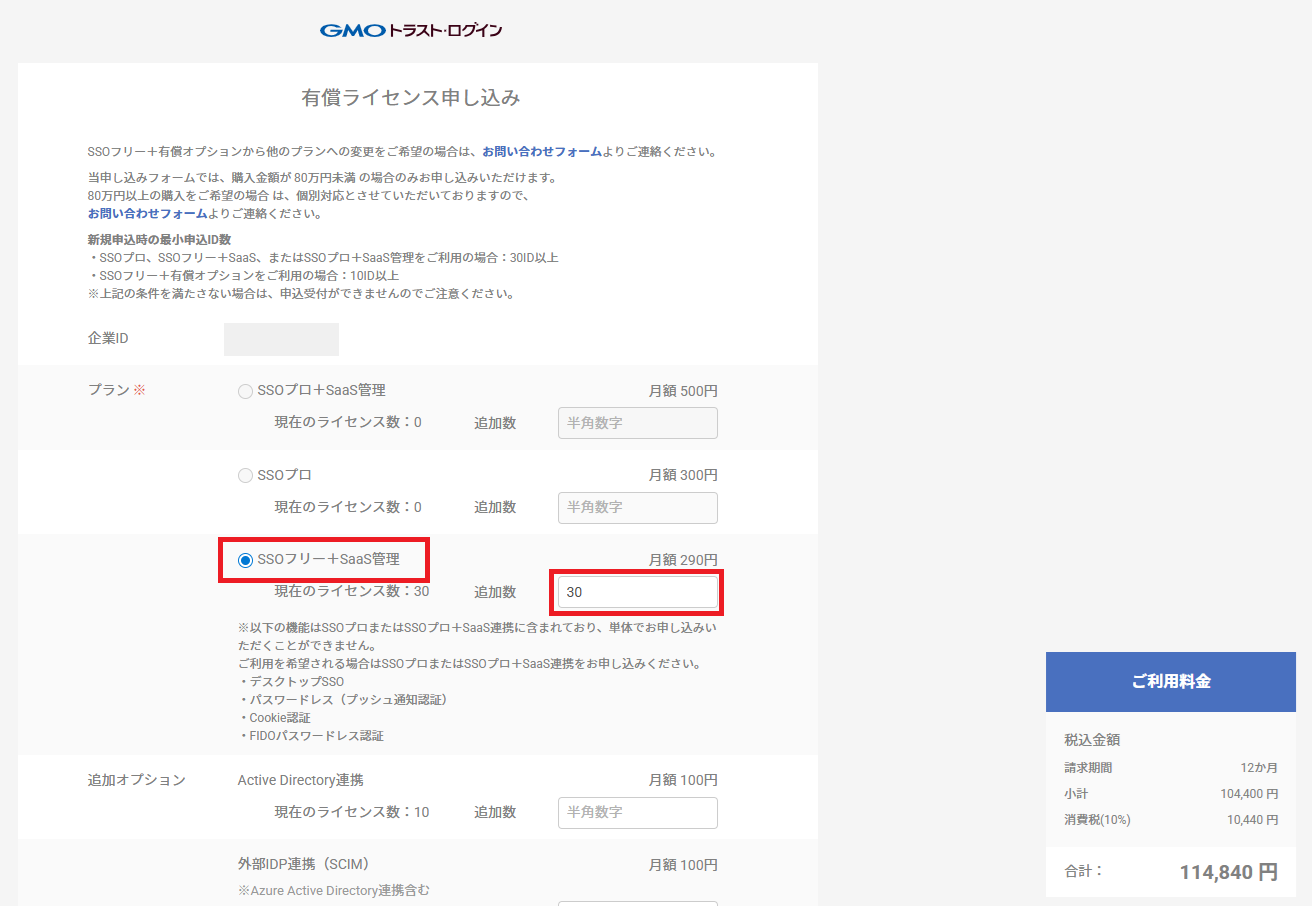This screenshot has height=906, width=1312.
Task: Click the FIDOパスワードレス認証 bullet item
Action: [311, 736]
